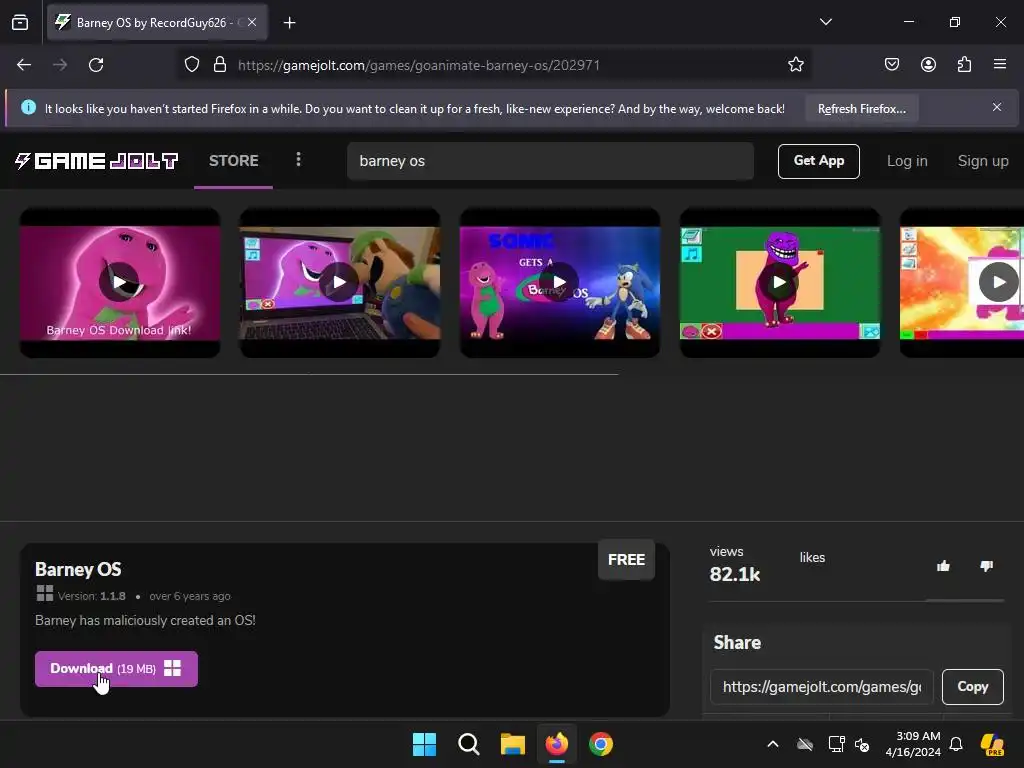Switch to the STORE tab
The image size is (1024, 768).
(234, 161)
